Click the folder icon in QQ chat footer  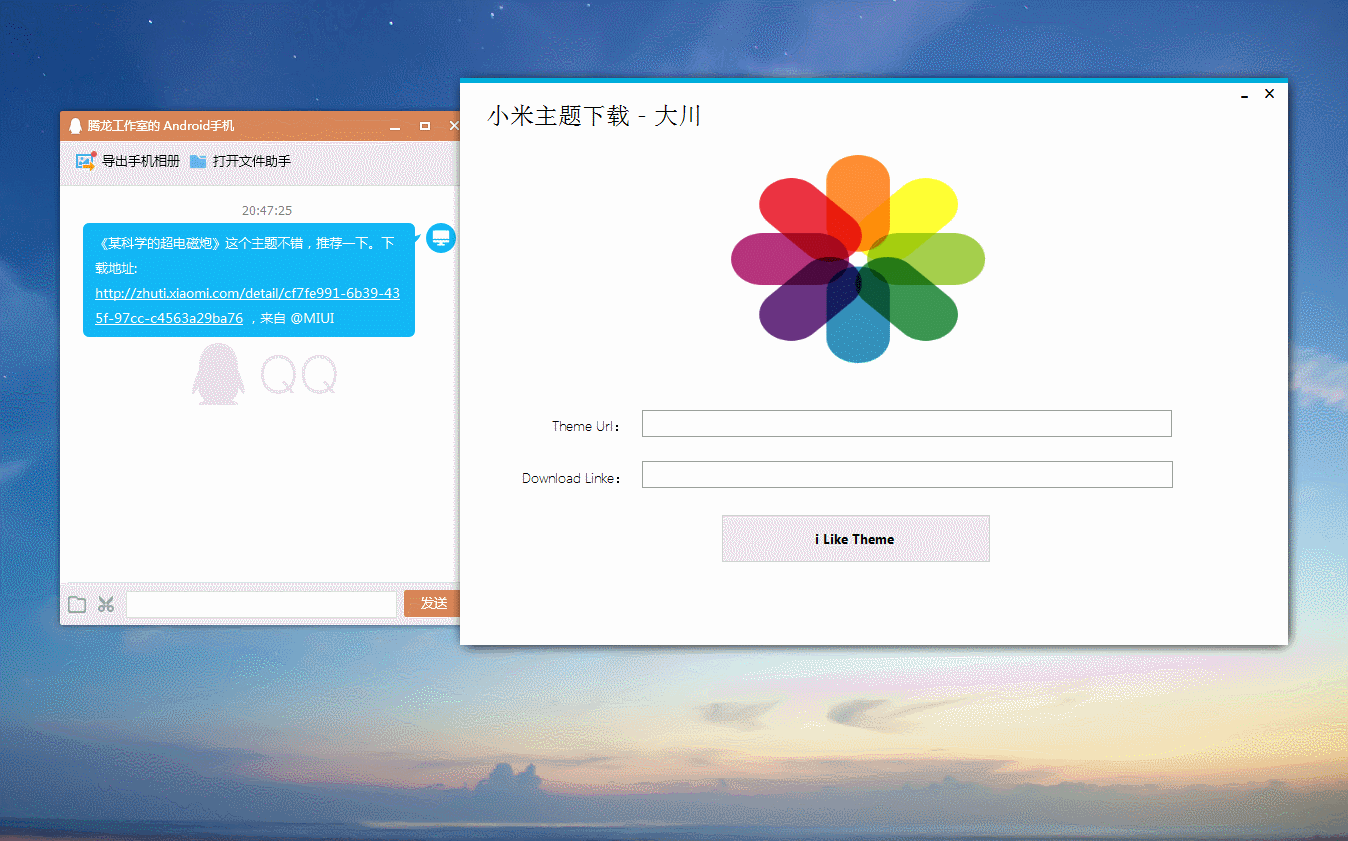click(77, 604)
